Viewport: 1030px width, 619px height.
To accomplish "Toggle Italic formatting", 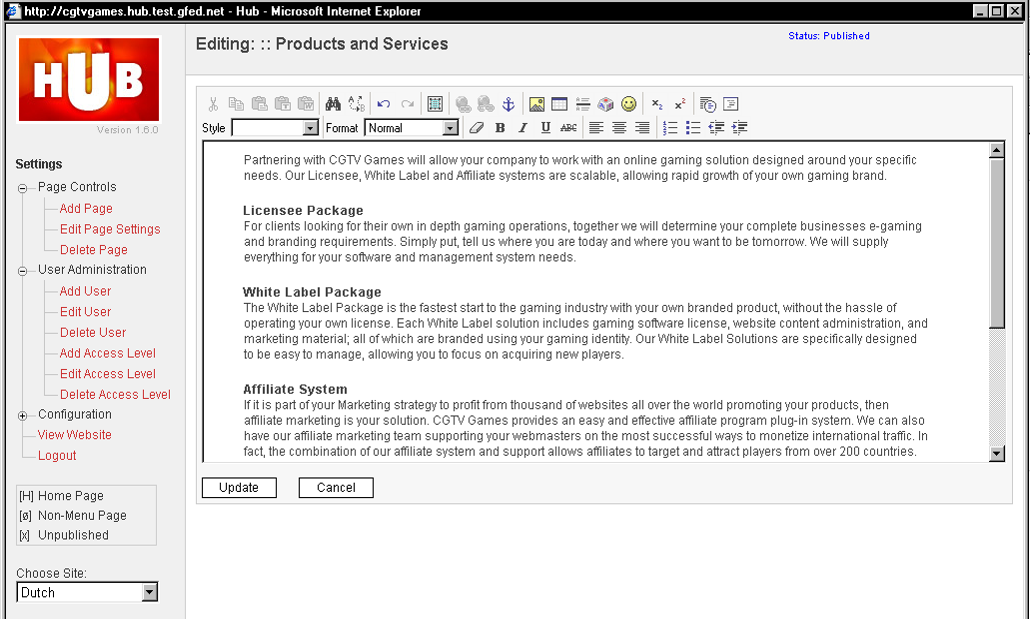I will point(523,127).
